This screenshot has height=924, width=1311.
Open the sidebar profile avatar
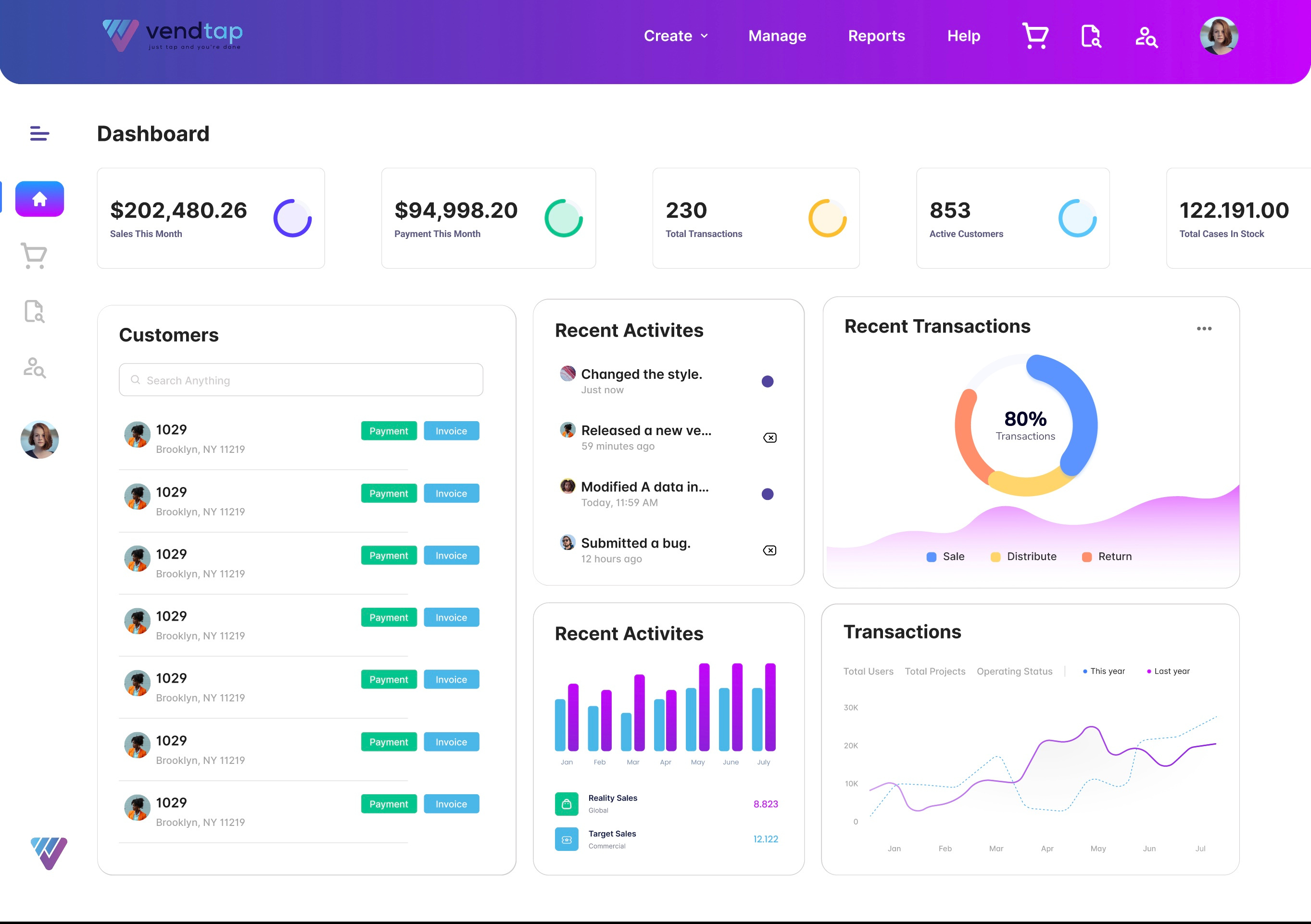tap(39, 439)
